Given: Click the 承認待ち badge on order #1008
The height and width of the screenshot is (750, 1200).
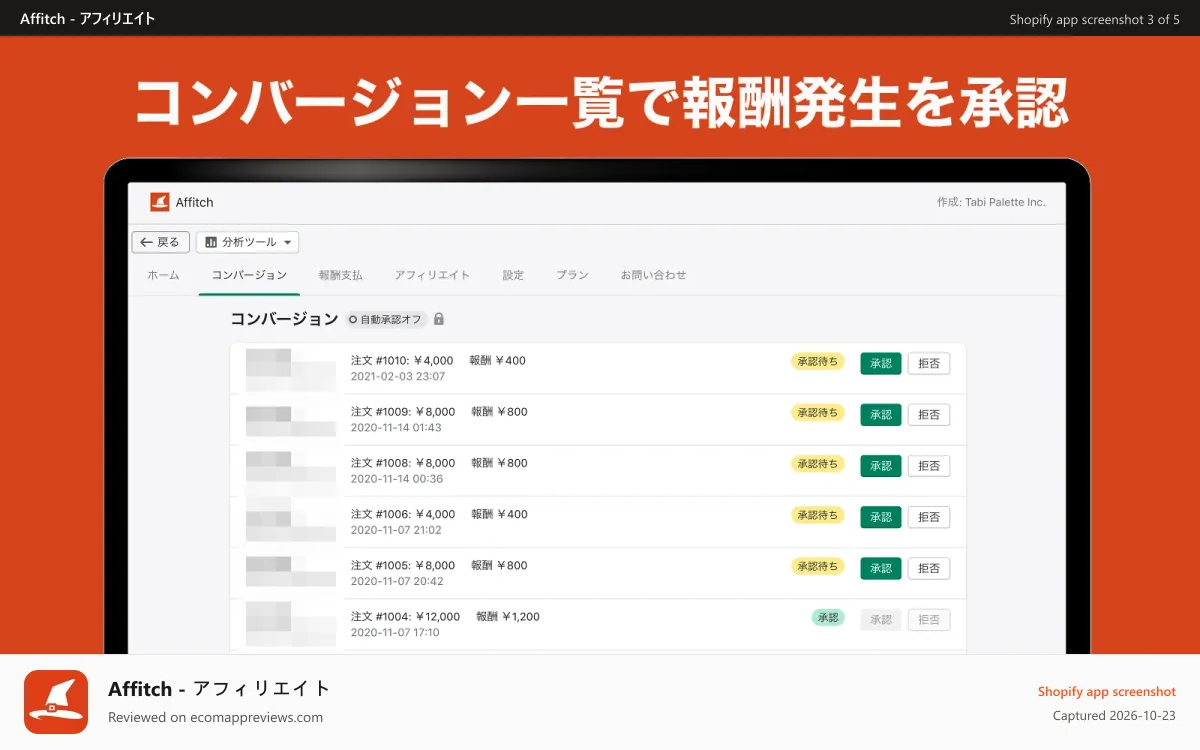Looking at the screenshot, I should 818,463.
